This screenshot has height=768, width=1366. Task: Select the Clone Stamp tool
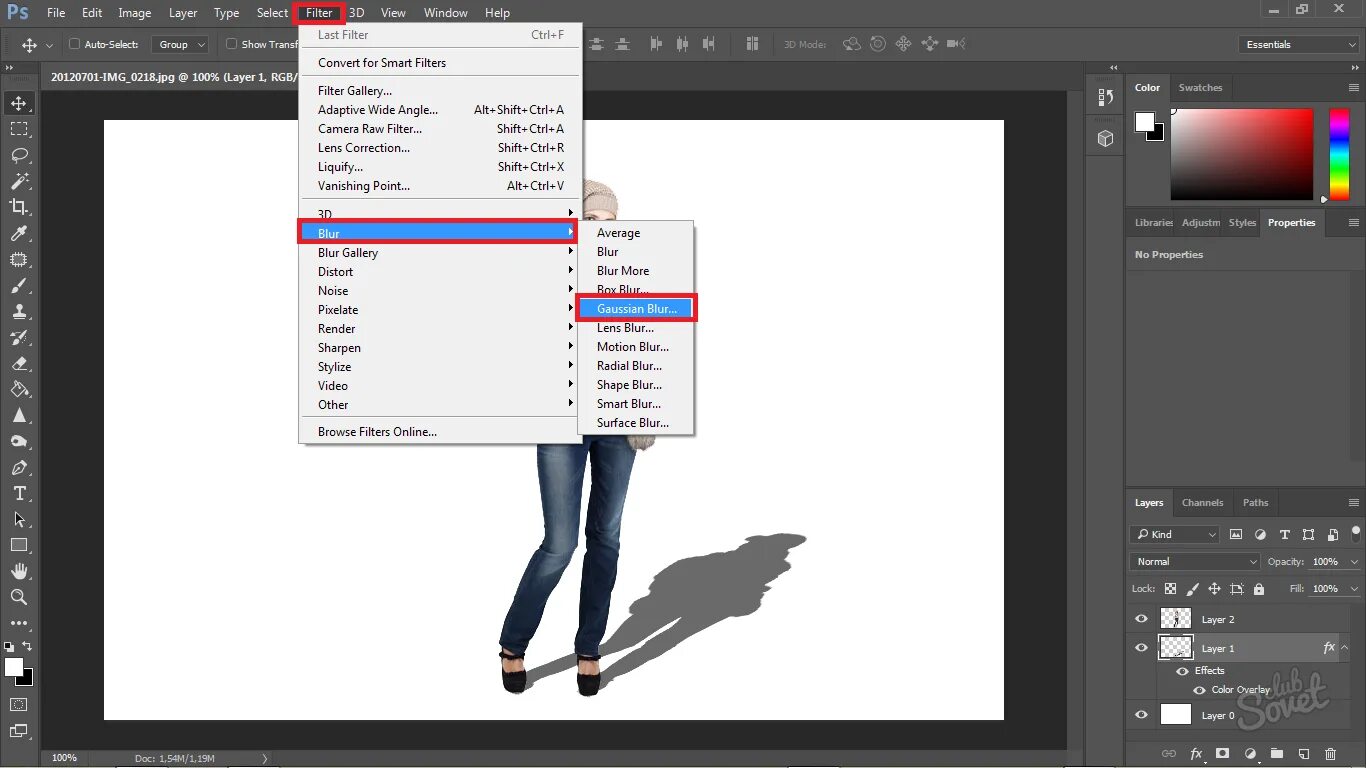point(19,311)
